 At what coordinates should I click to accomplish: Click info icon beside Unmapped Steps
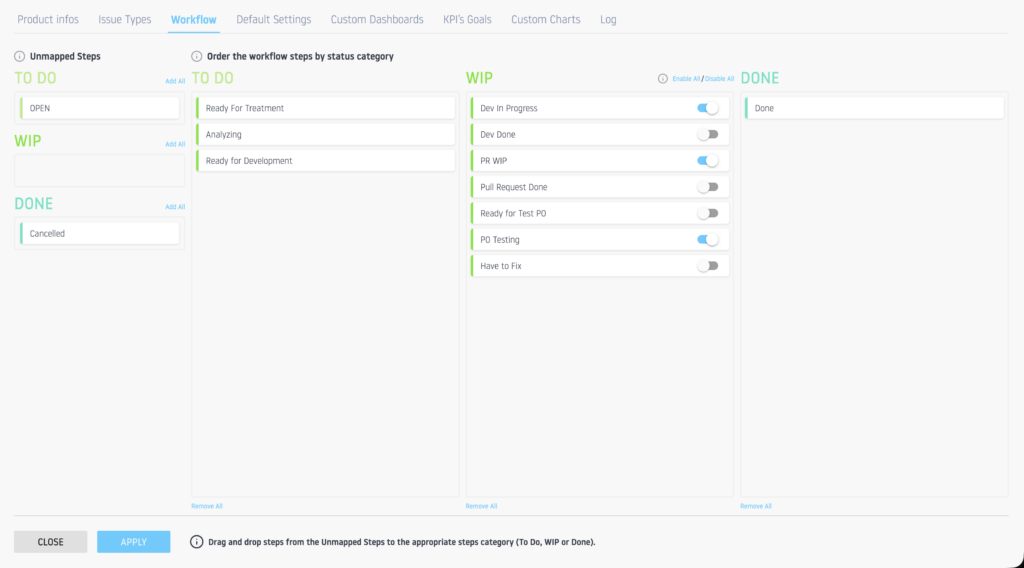pyautogui.click(x=19, y=56)
